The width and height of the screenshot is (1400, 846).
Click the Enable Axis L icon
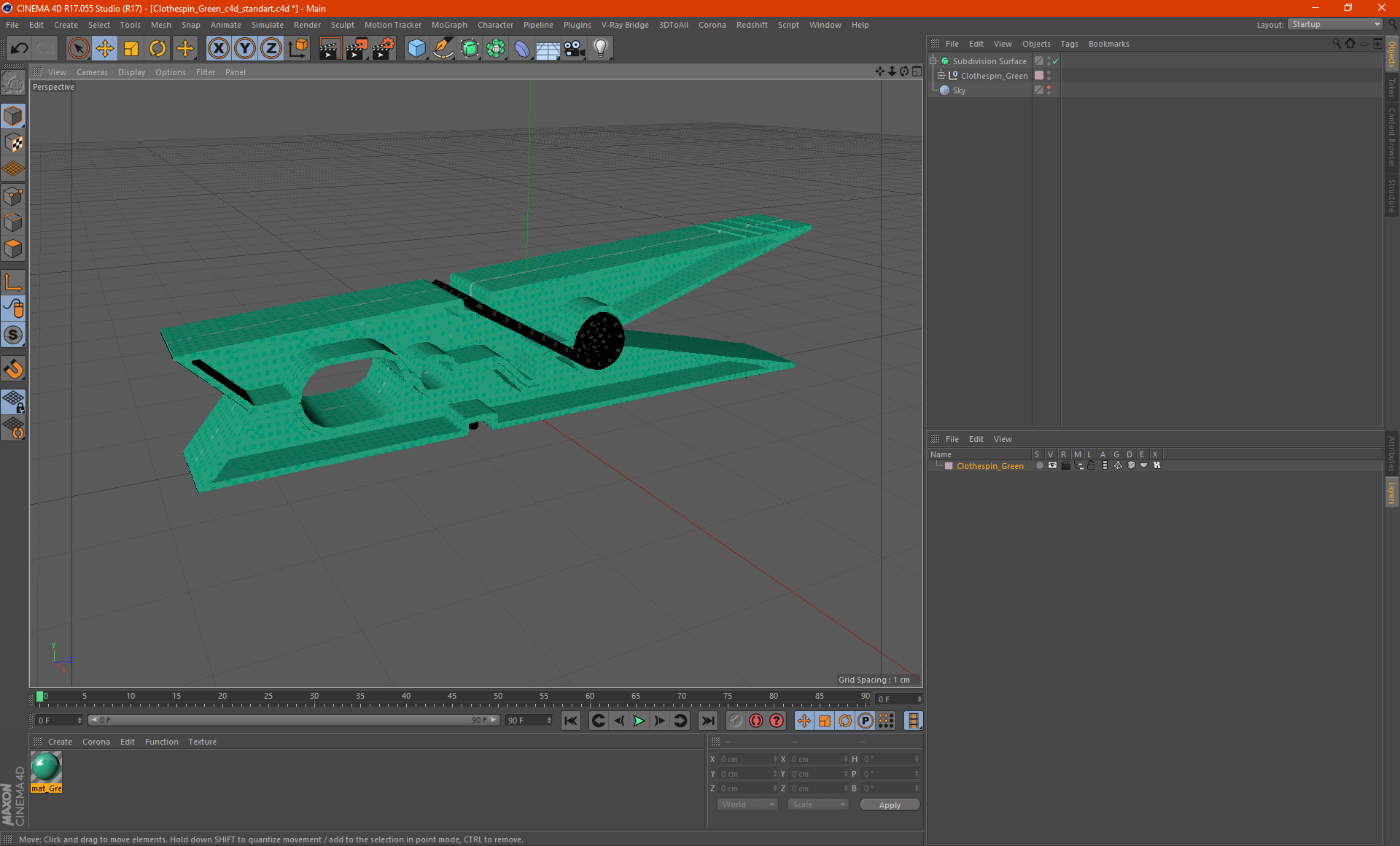[14, 282]
